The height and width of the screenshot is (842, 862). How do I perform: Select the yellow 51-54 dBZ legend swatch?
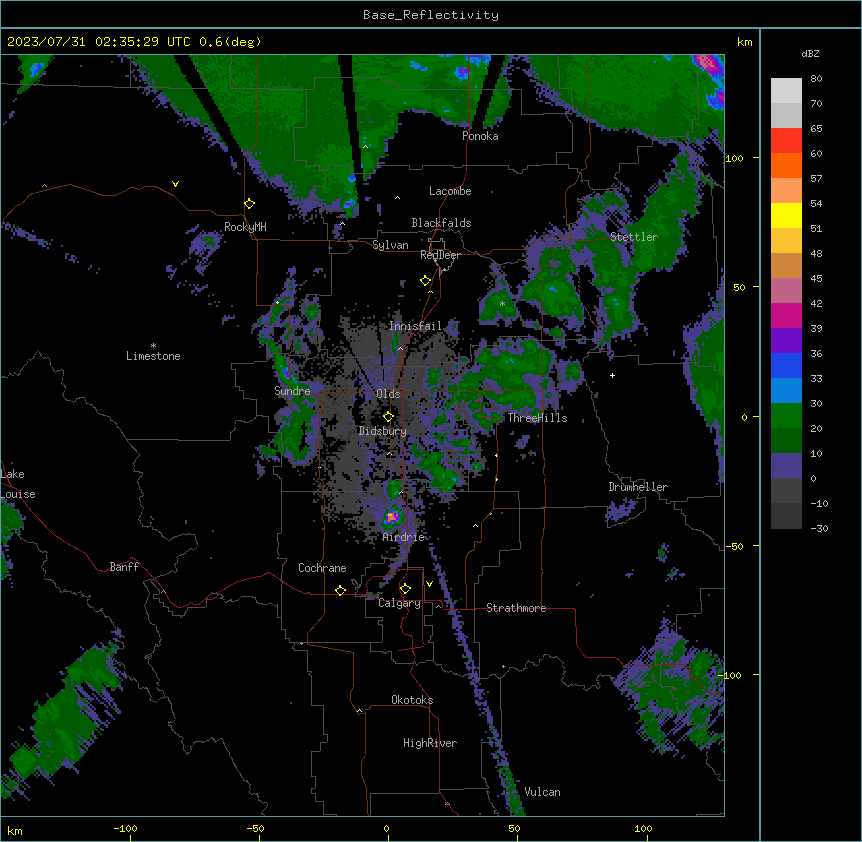pyautogui.click(x=786, y=215)
